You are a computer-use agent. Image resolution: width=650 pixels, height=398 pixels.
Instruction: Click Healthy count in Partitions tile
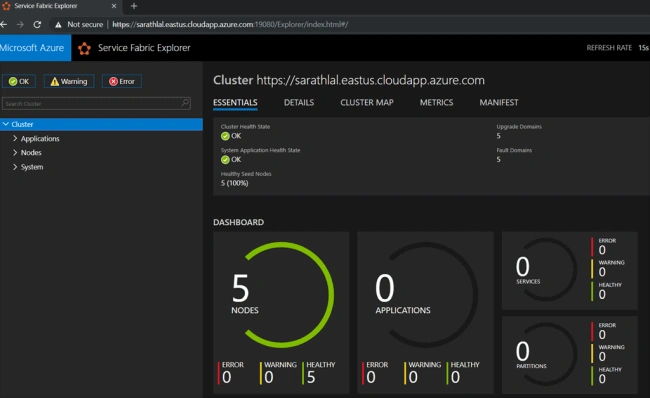point(602,379)
